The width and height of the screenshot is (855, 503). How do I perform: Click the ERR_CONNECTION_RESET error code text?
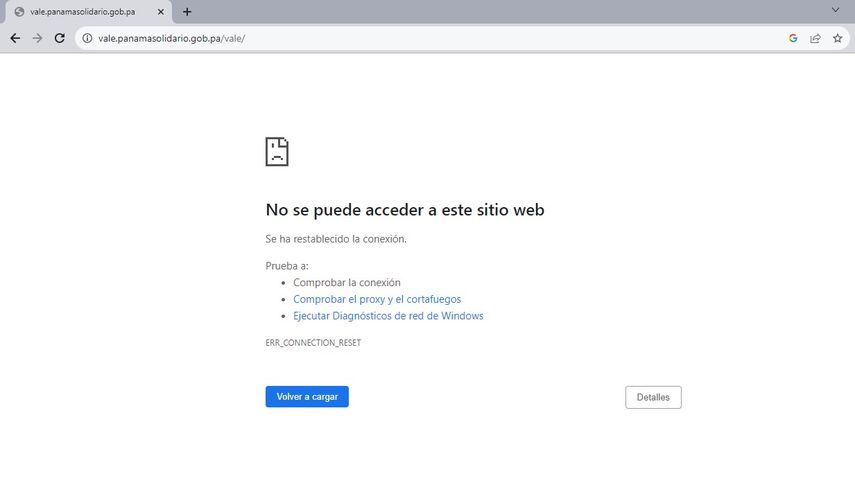pyautogui.click(x=313, y=342)
